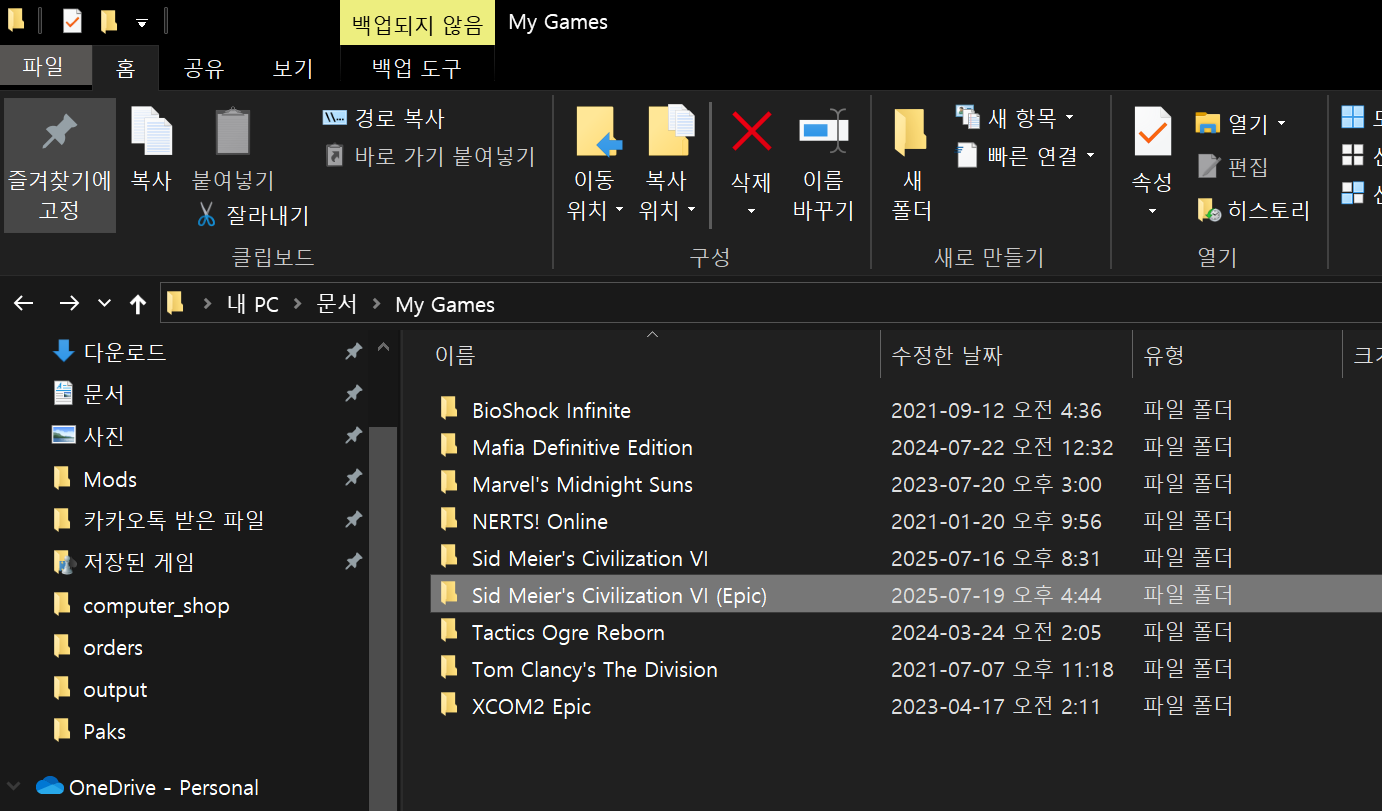Viewport: 1382px width, 811px height.
Task: Select the BioShock Infinite folder
Action: [x=551, y=410]
